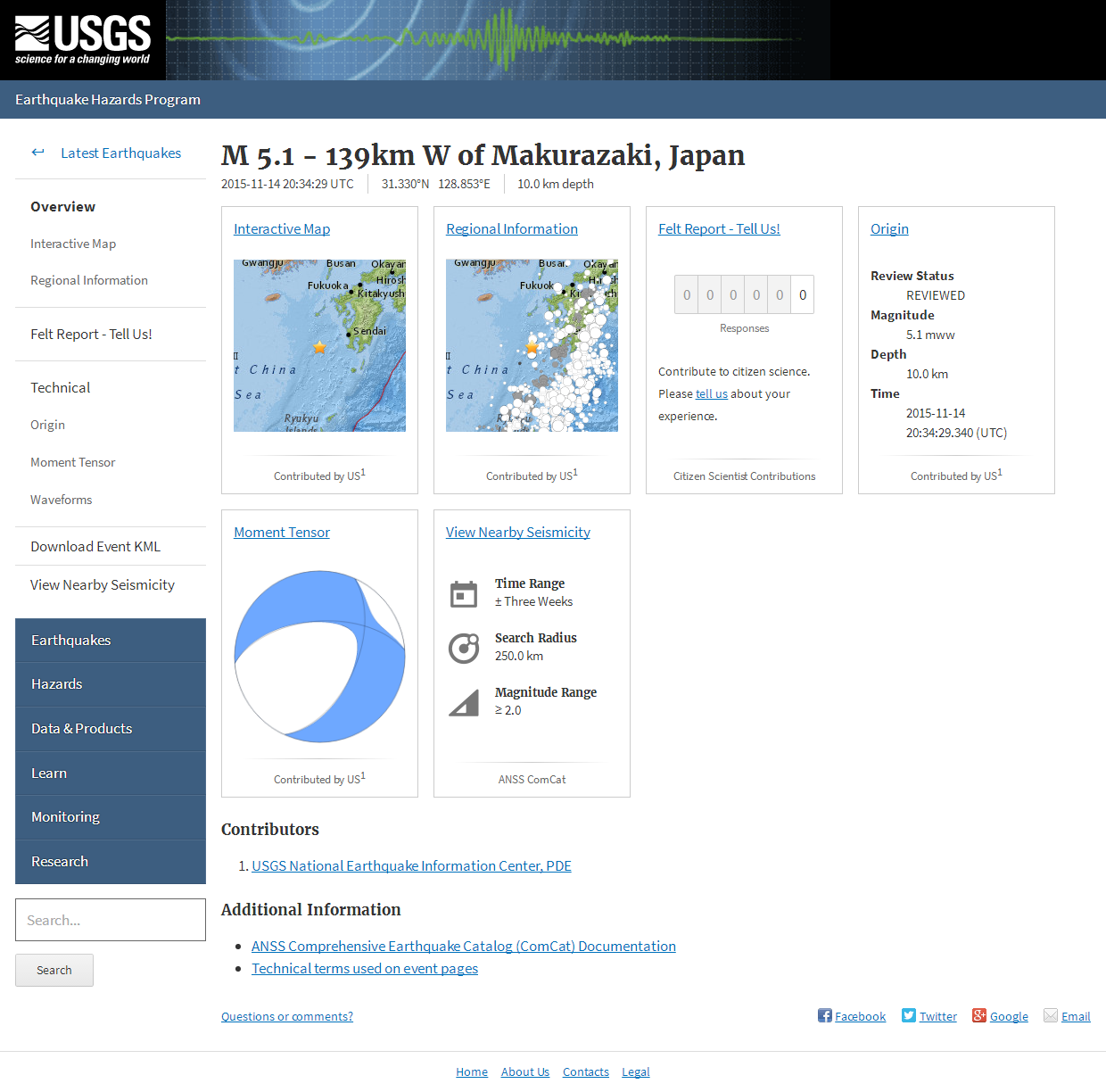
Task: Share the earthquake page on Facebook
Action: (824, 1015)
